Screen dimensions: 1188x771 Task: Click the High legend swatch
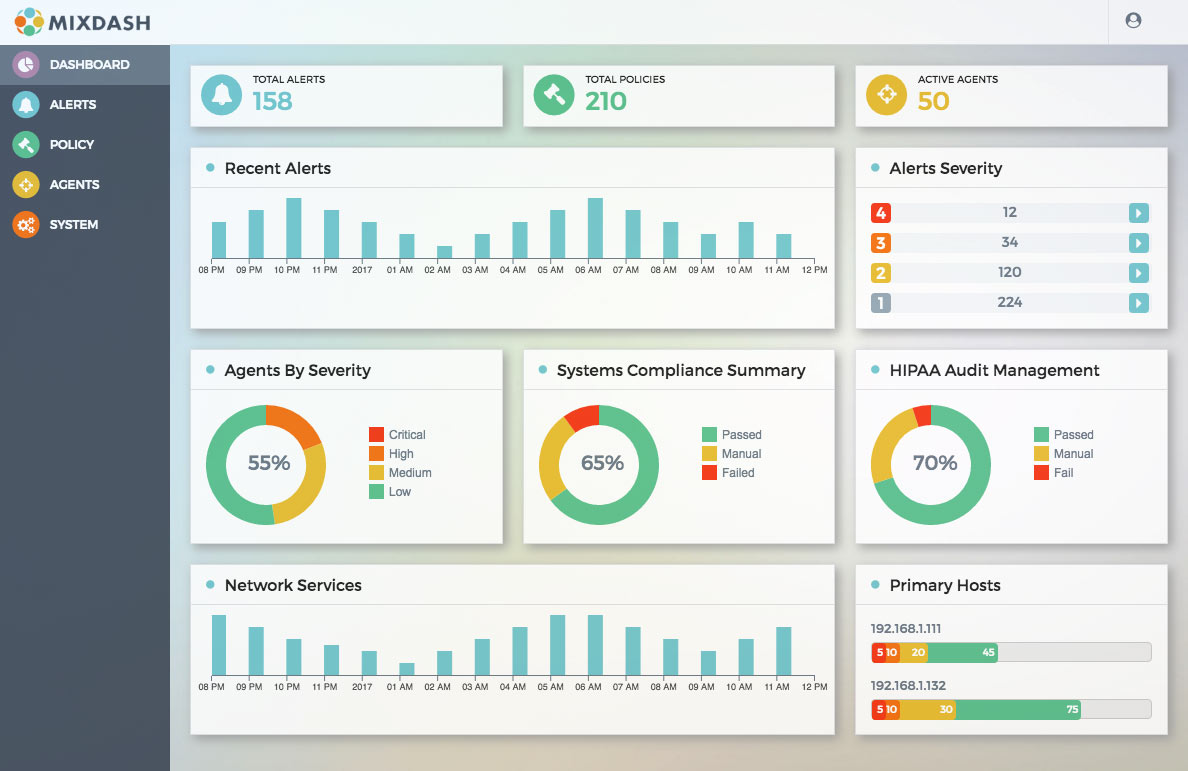click(x=377, y=454)
